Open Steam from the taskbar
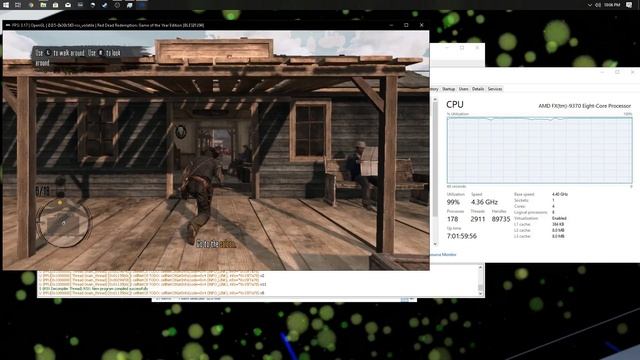The width and height of the screenshot is (640, 360). 93,5
